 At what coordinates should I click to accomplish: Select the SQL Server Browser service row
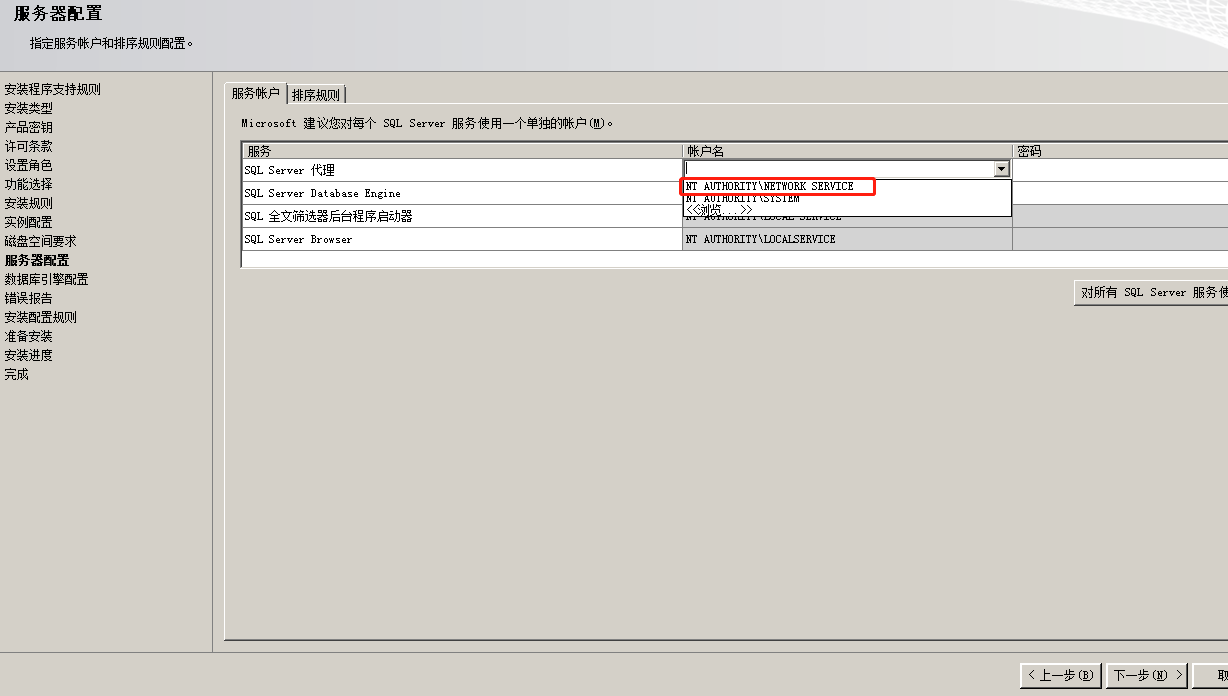coord(462,239)
